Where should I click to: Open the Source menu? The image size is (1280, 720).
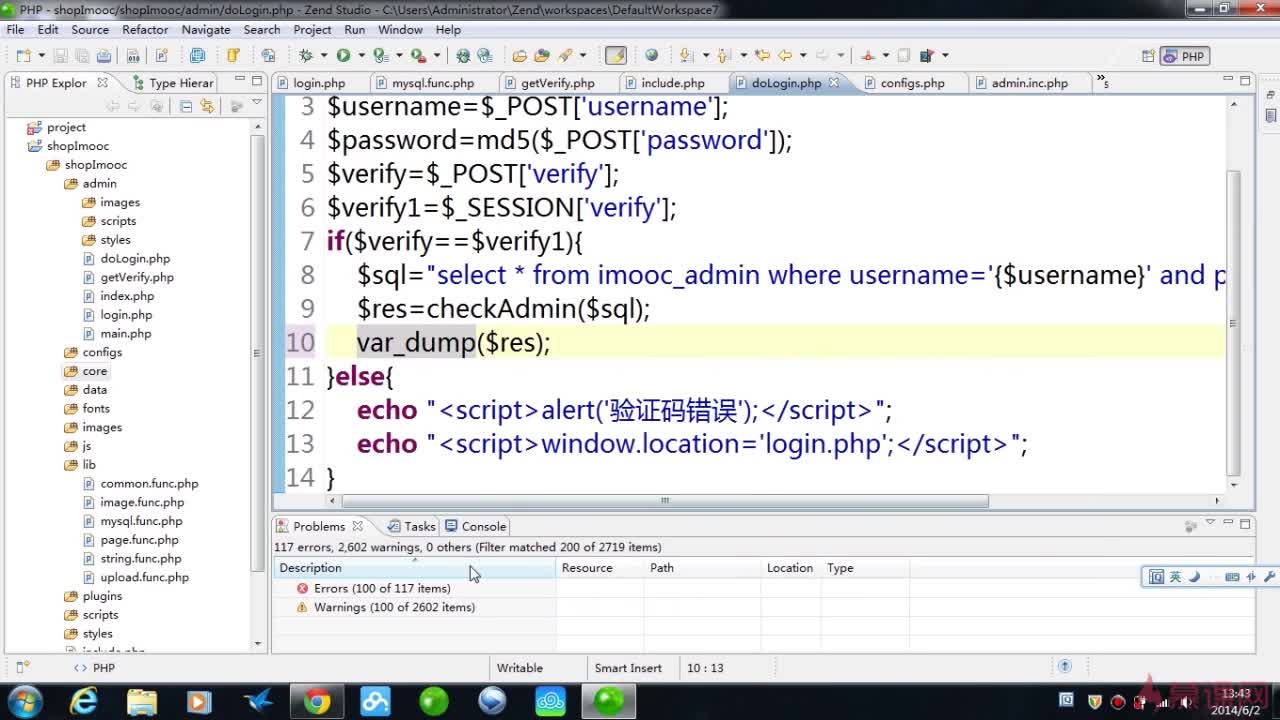90,30
